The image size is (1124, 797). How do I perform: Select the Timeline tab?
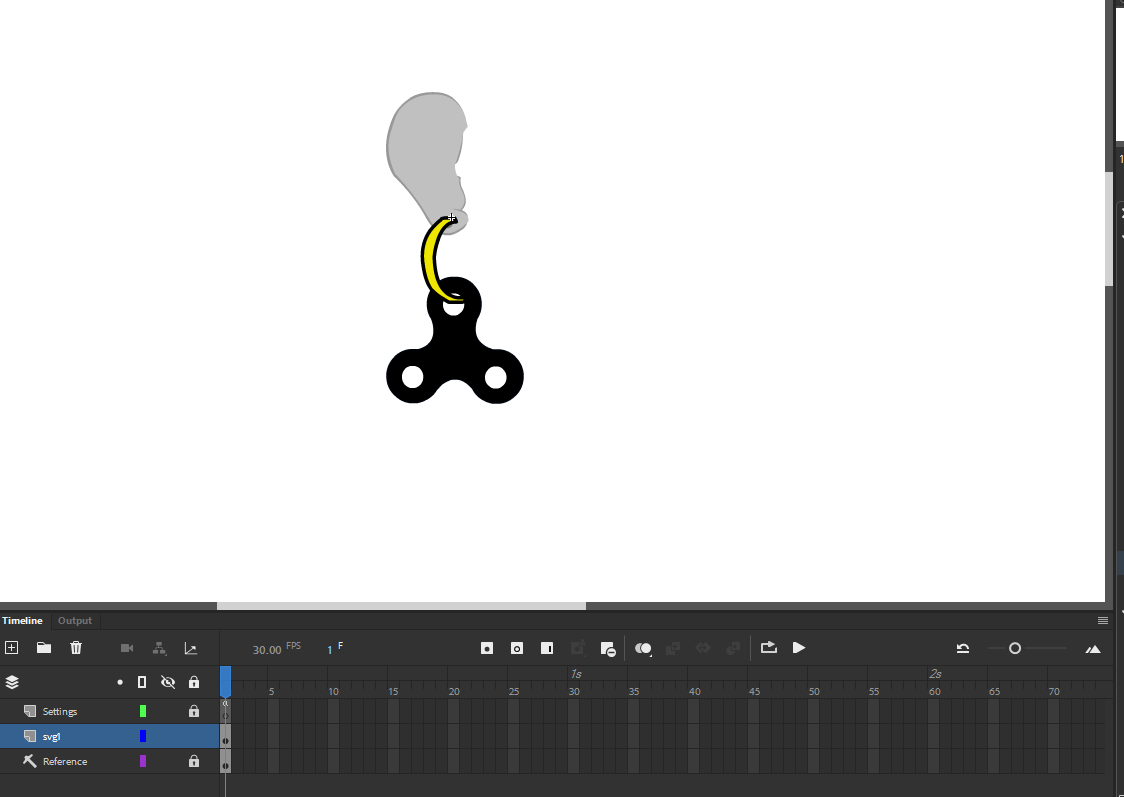pyautogui.click(x=22, y=621)
